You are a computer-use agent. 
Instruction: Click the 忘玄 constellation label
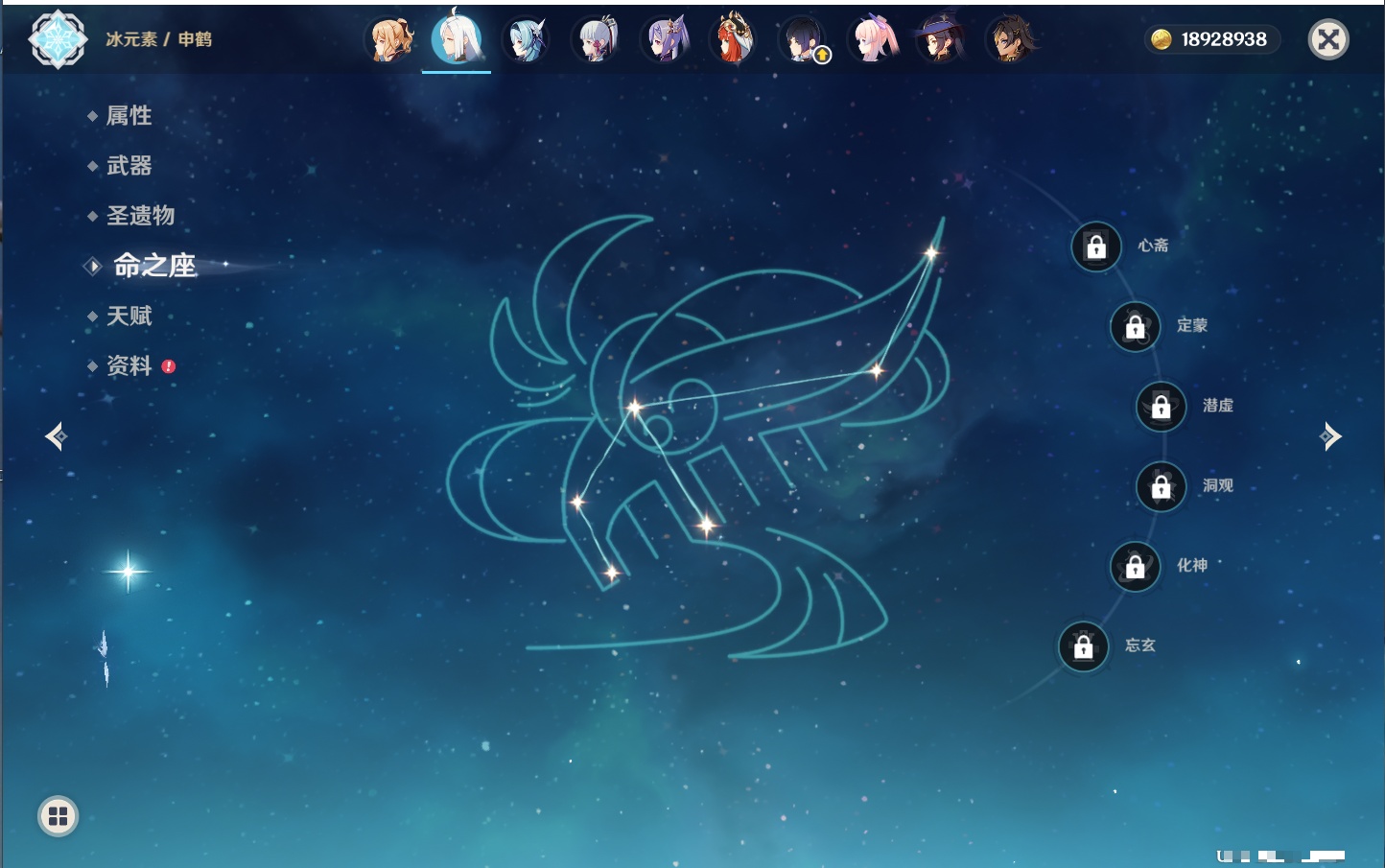(1140, 645)
